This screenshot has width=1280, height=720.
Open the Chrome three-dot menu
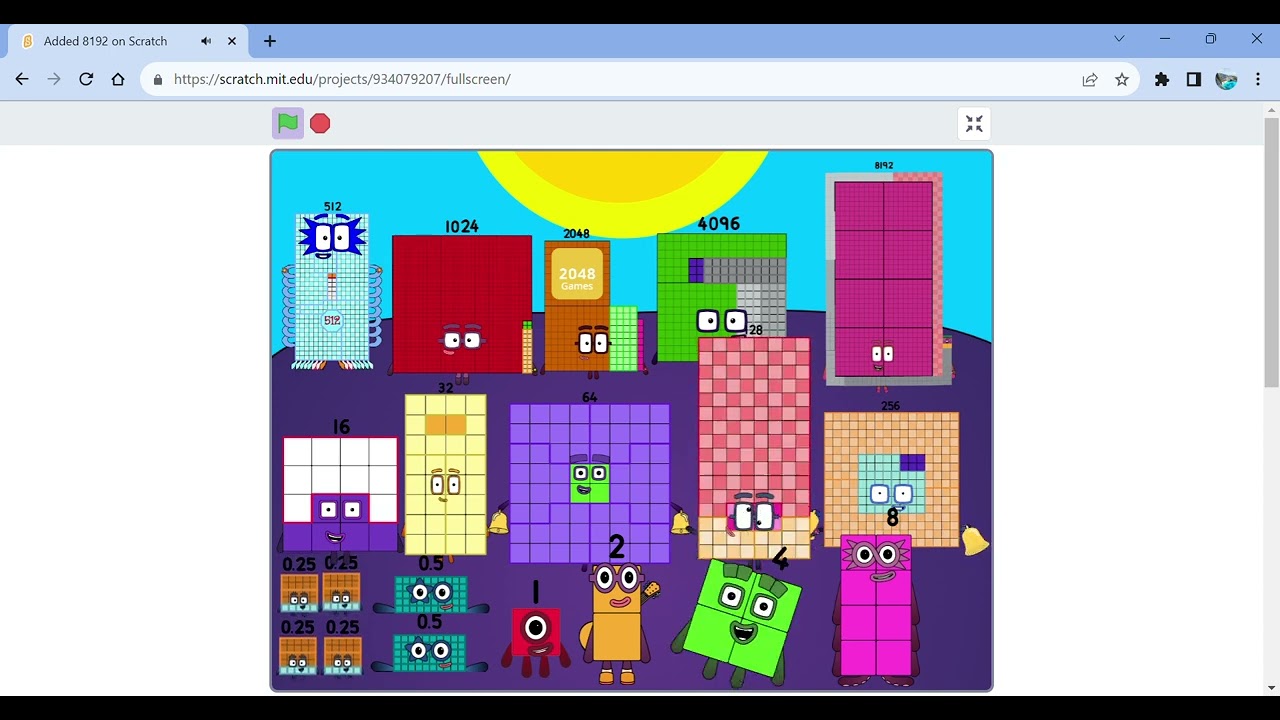point(1258,79)
